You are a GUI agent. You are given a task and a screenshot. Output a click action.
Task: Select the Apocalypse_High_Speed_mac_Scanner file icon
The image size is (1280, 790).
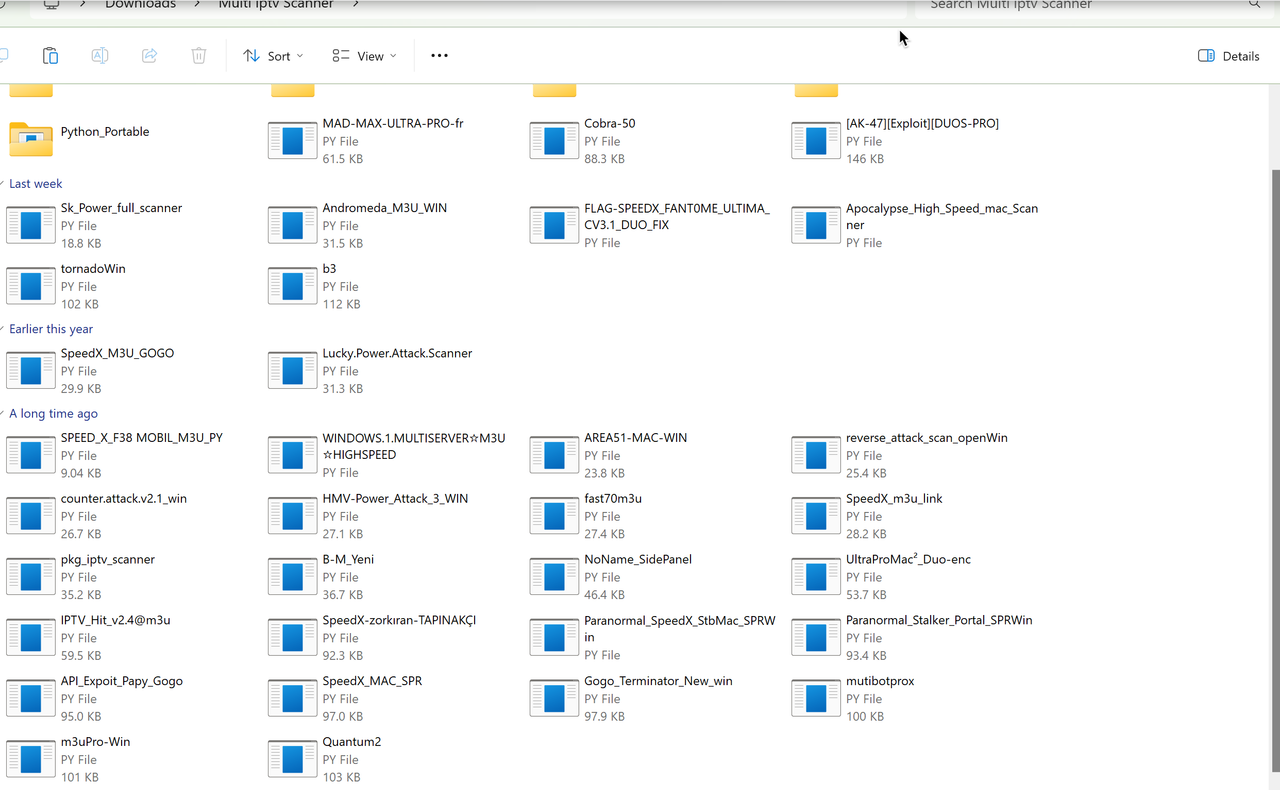point(816,225)
